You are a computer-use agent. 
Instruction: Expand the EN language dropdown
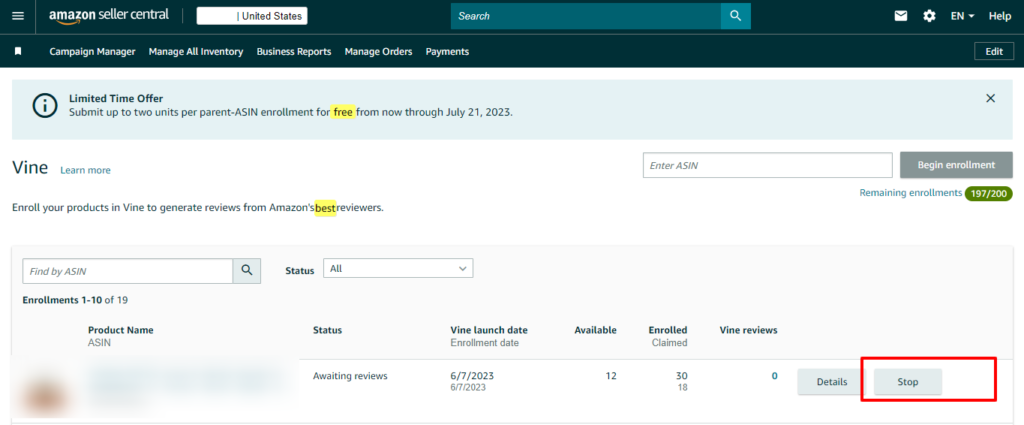pos(963,16)
